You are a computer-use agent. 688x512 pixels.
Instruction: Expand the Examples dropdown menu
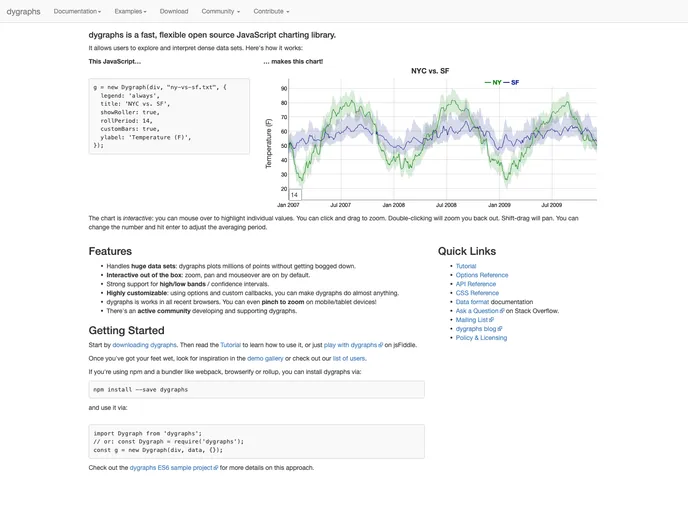pos(130,11)
